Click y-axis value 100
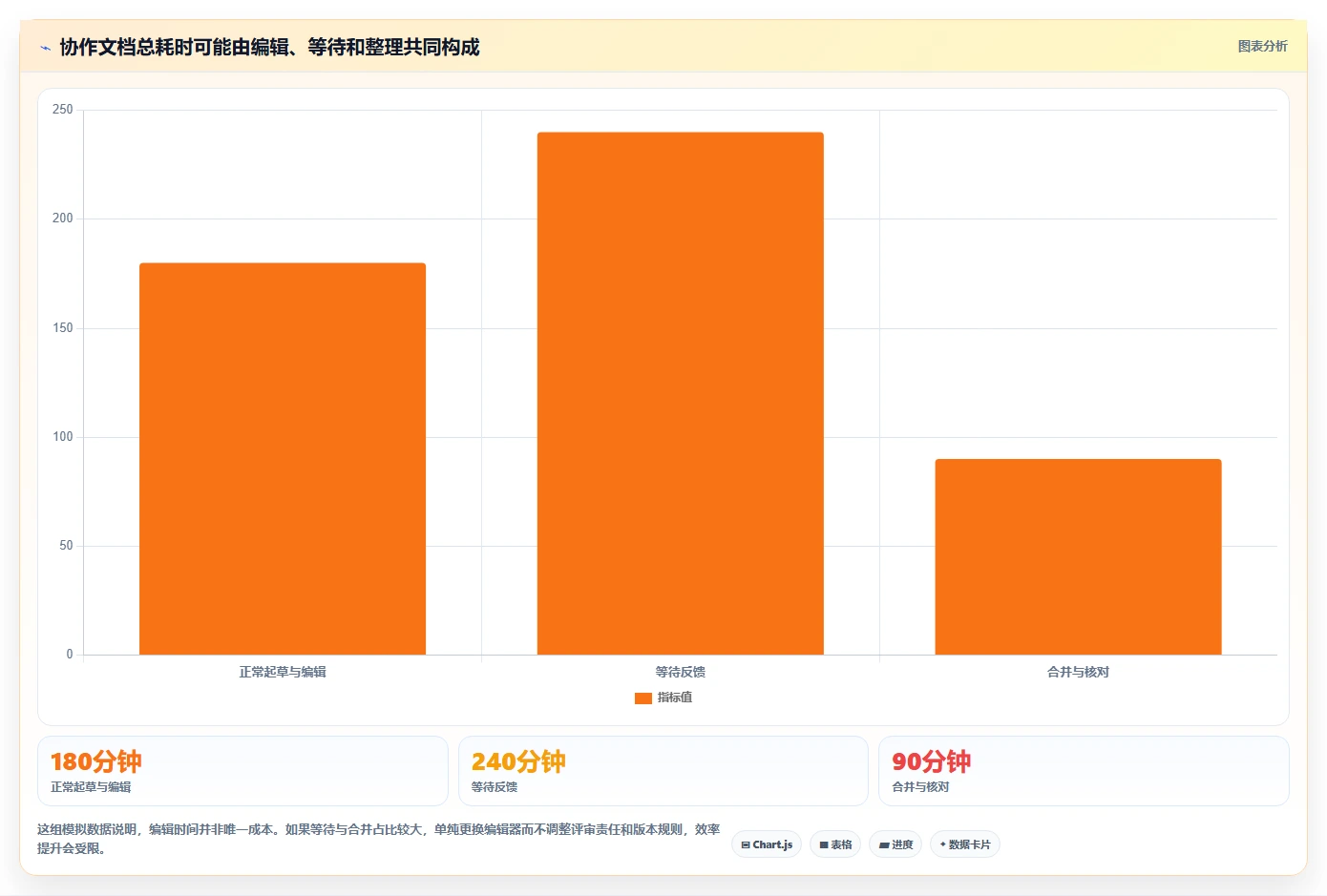This screenshot has width=1327, height=896. click(62, 437)
